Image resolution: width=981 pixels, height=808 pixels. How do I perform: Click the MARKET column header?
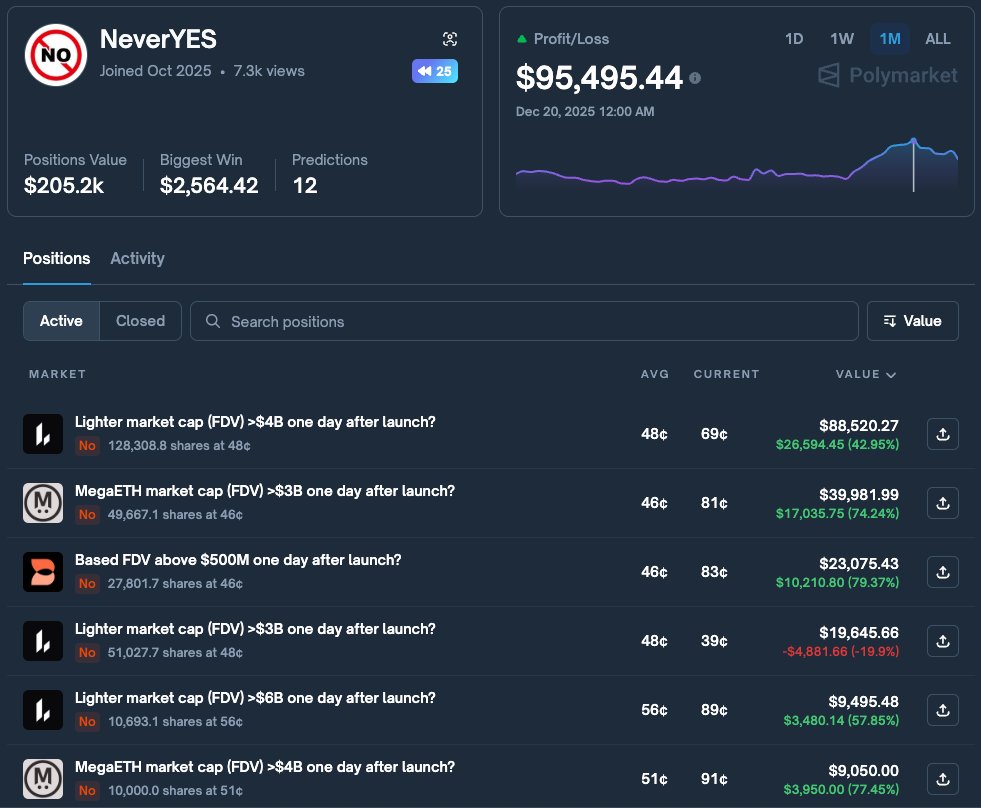click(x=57, y=374)
